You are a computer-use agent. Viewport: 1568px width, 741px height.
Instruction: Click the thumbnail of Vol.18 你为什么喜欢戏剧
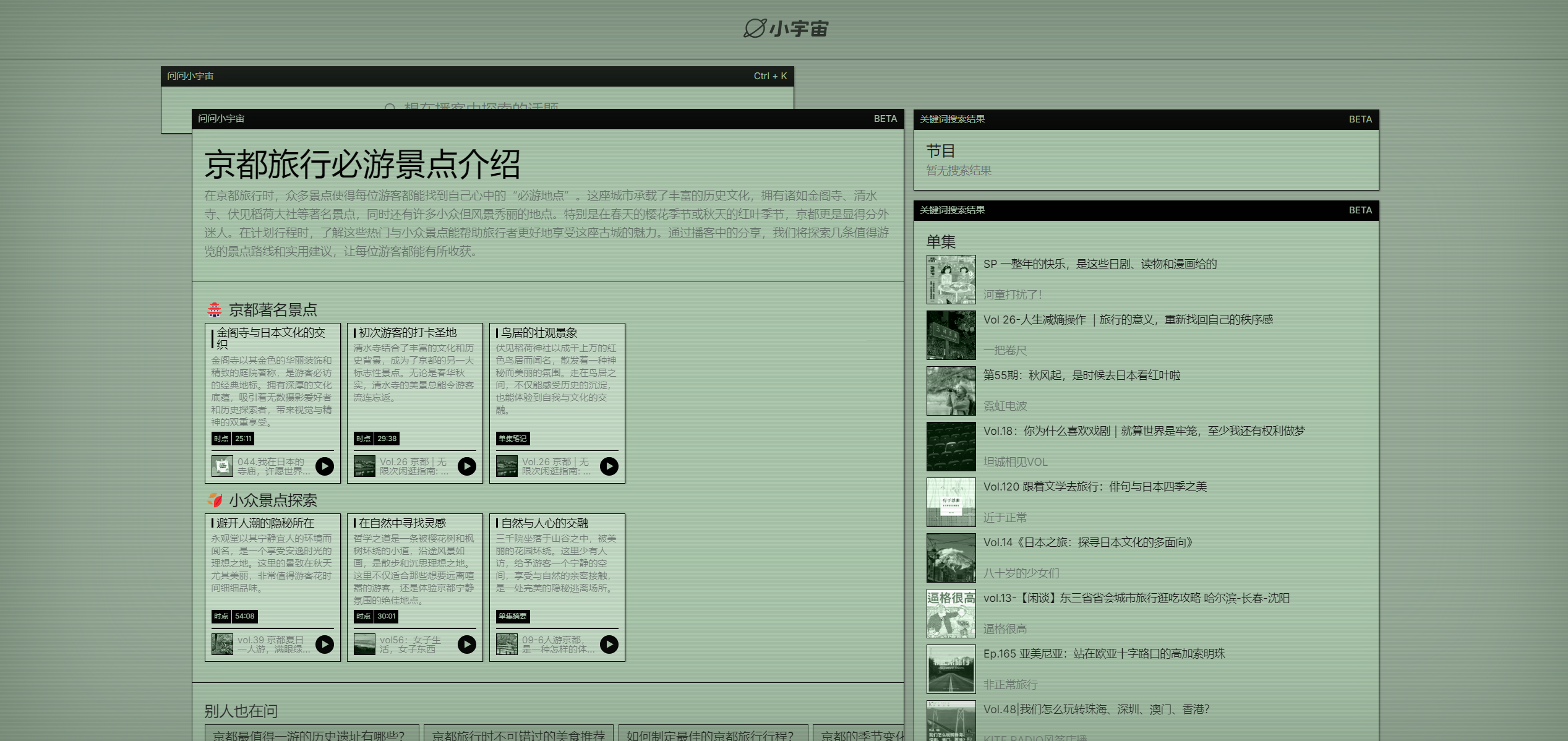(x=951, y=447)
